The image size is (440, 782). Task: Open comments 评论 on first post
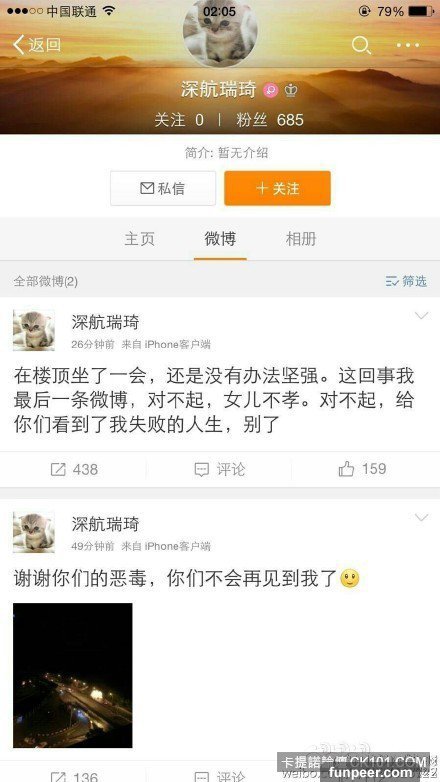pyautogui.click(x=220, y=469)
